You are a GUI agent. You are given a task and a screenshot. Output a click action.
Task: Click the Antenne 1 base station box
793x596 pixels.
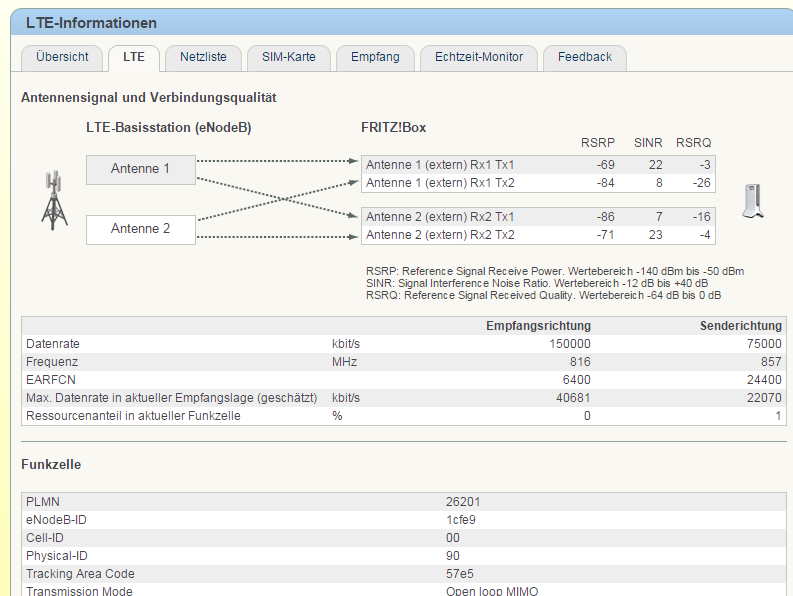coord(140,169)
